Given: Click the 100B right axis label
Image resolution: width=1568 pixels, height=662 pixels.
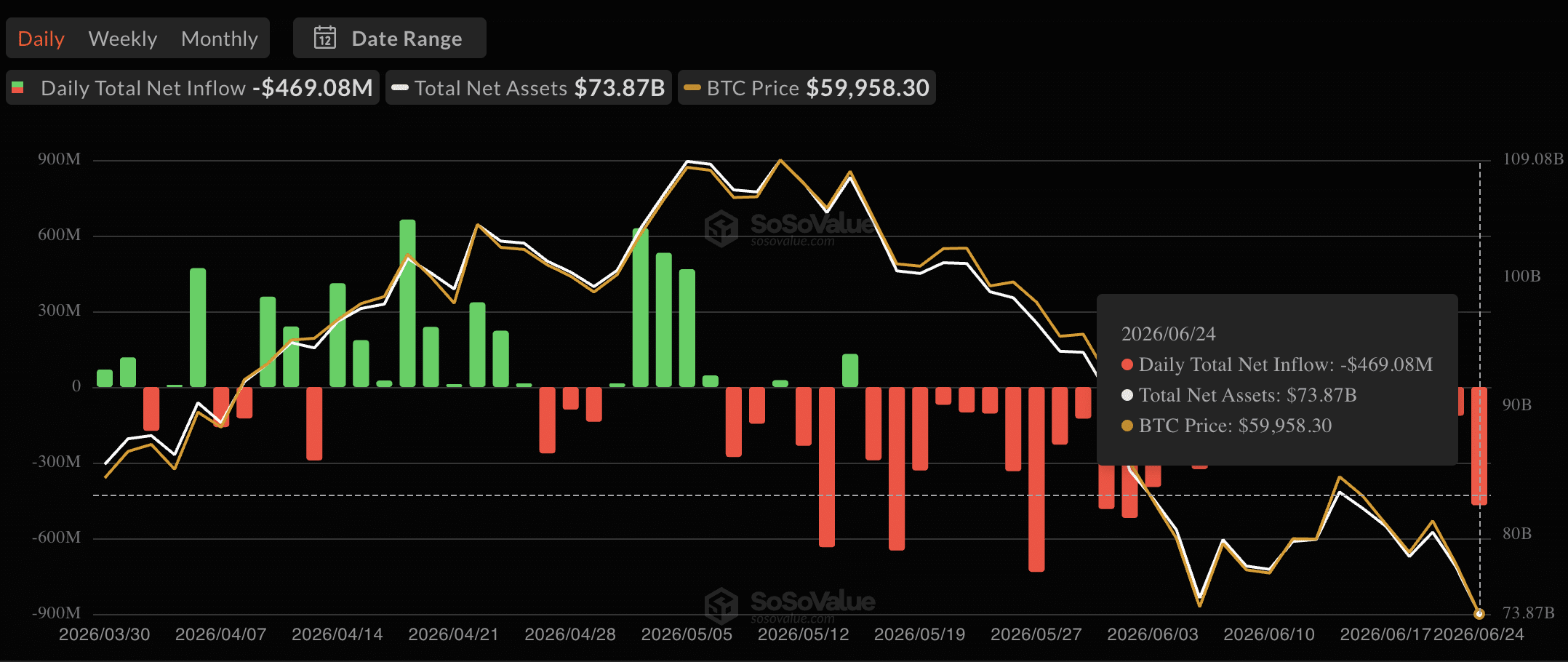Looking at the screenshot, I should [x=1521, y=276].
